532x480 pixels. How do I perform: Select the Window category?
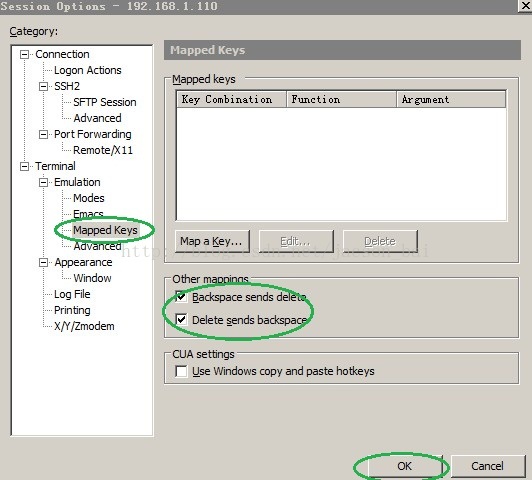coord(92,278)
